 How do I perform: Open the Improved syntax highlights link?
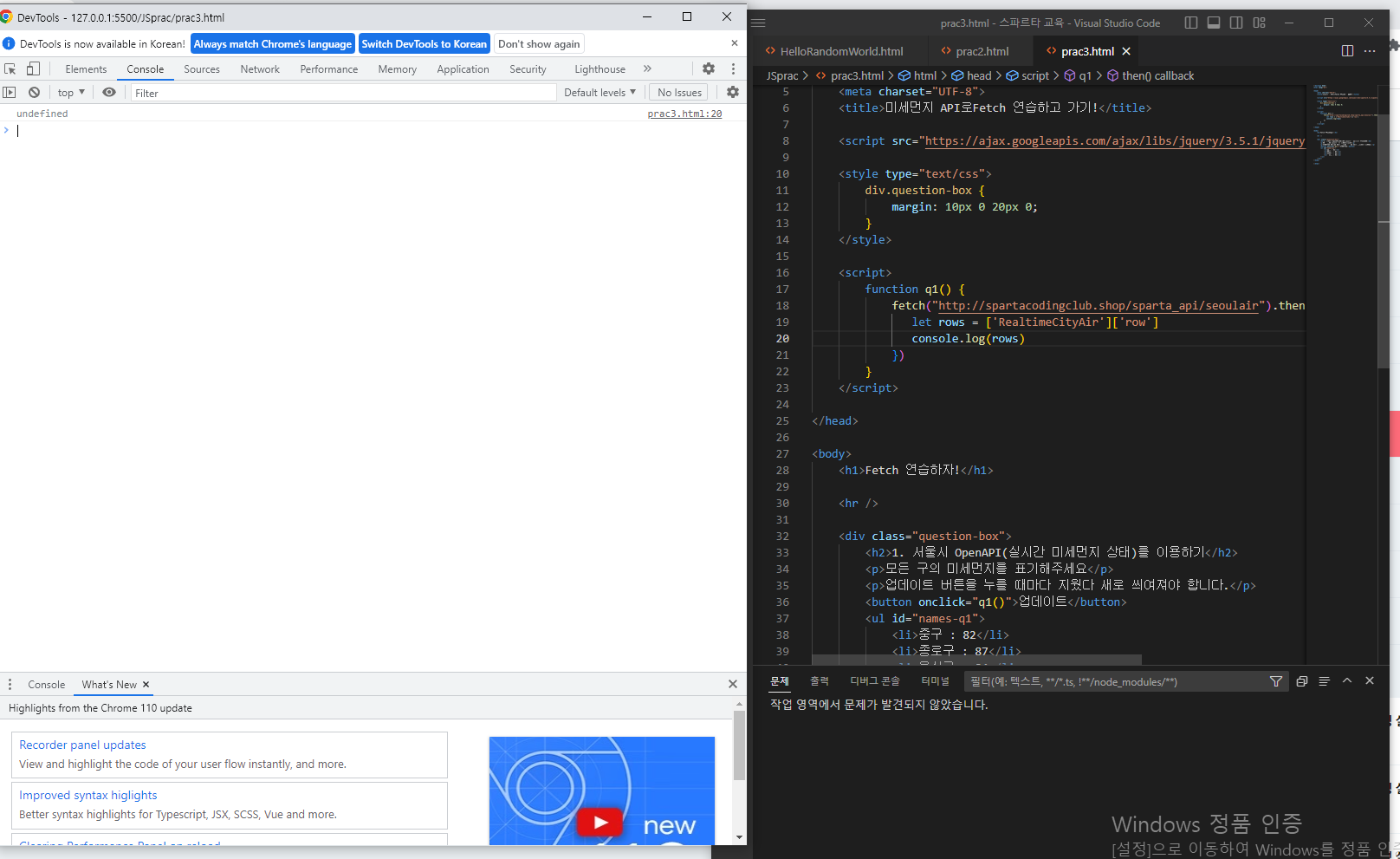coord(88,795)
